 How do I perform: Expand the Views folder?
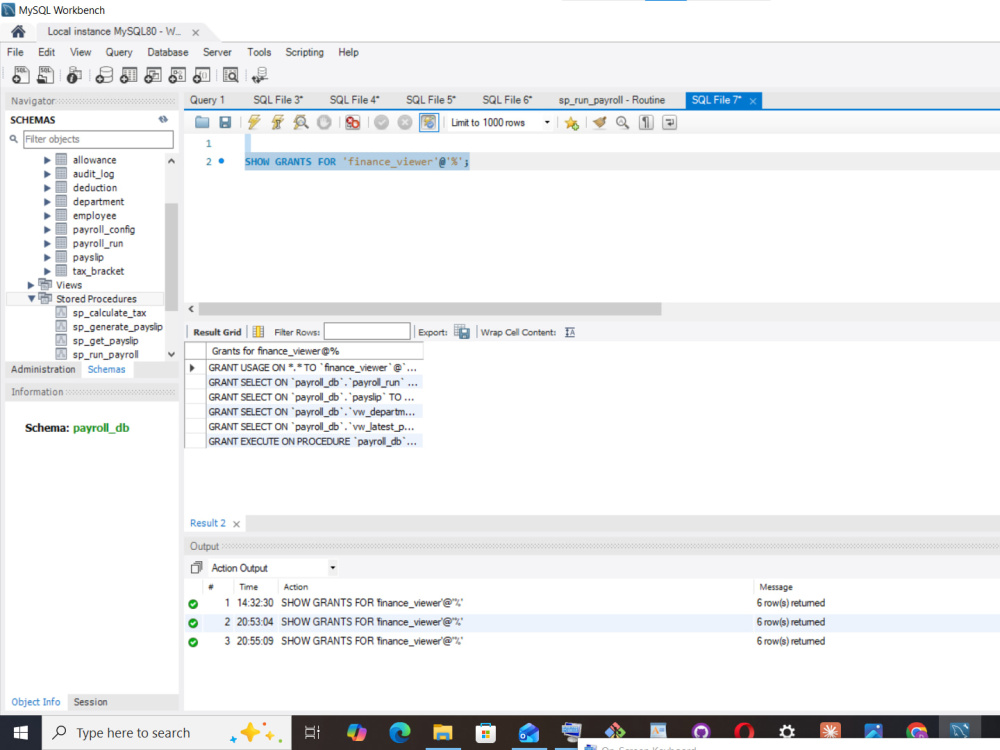point(31,285)
